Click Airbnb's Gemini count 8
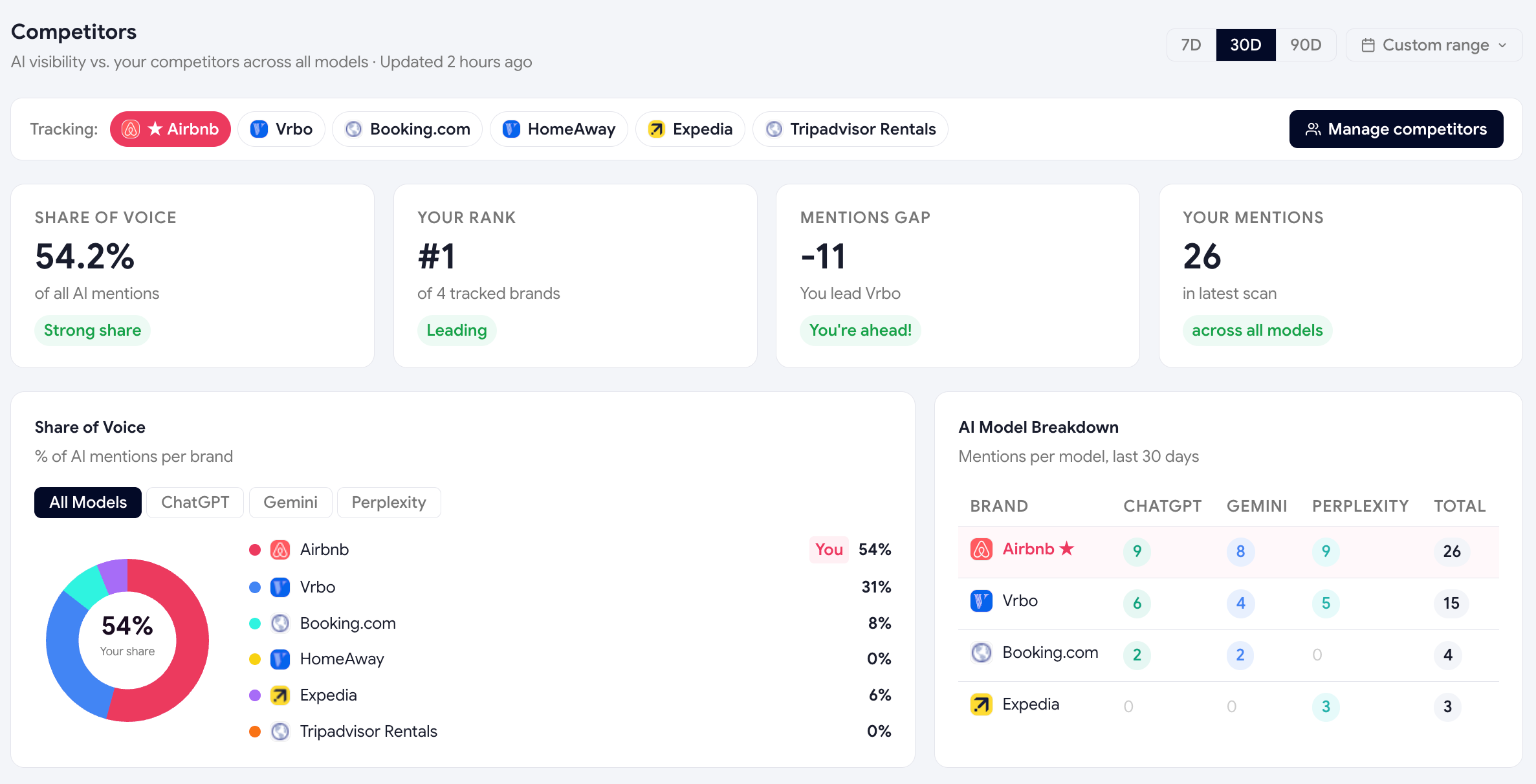The width and height of the screenshot is (1536, 784). pyautogui.click(x=1240, y=552)
